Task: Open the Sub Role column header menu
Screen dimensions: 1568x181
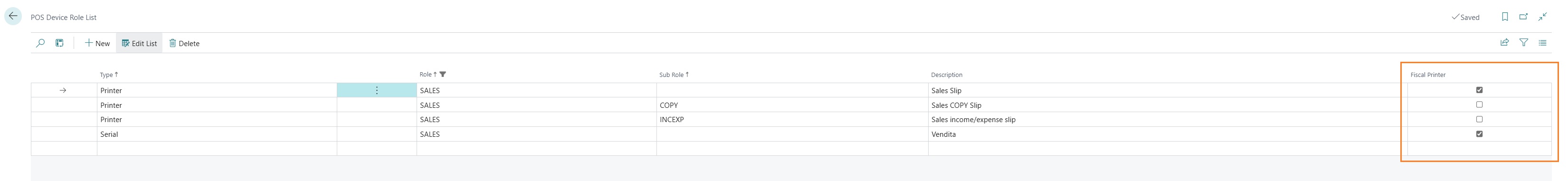Action: point(674,75)
